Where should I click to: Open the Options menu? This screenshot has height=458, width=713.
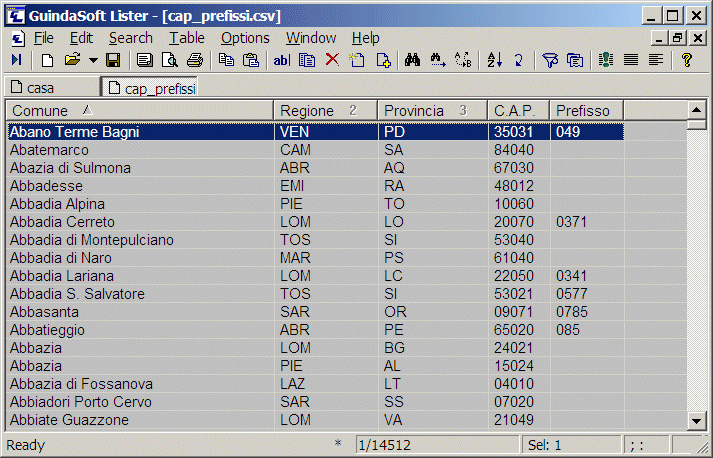pos(245,38)
